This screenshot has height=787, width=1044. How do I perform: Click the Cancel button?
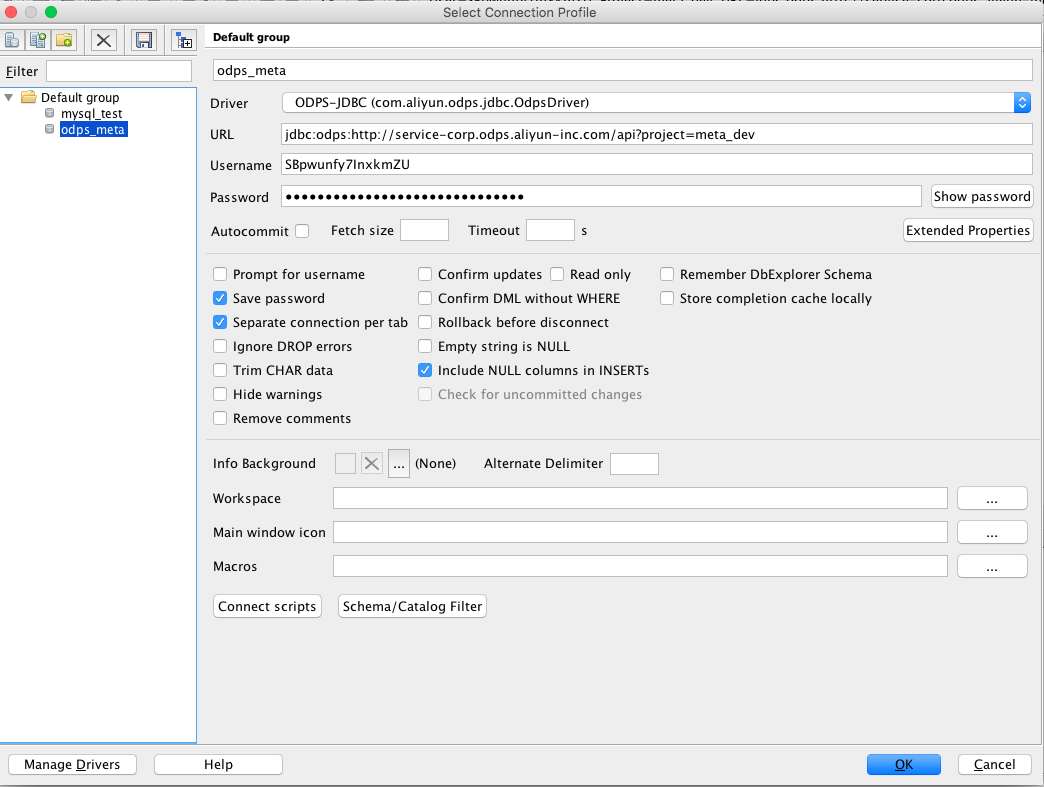click(995, 764)
